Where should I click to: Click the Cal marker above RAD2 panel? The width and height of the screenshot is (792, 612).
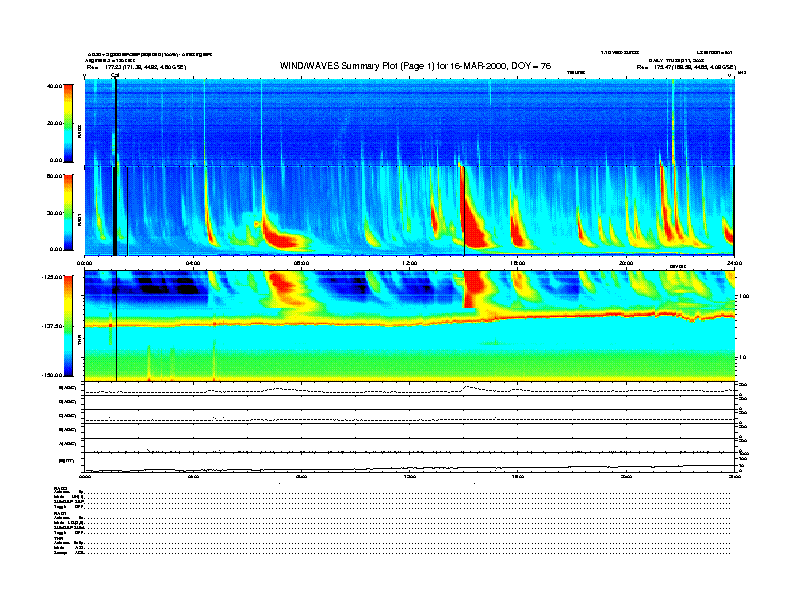pyautogui.click(x=115, y=75)
